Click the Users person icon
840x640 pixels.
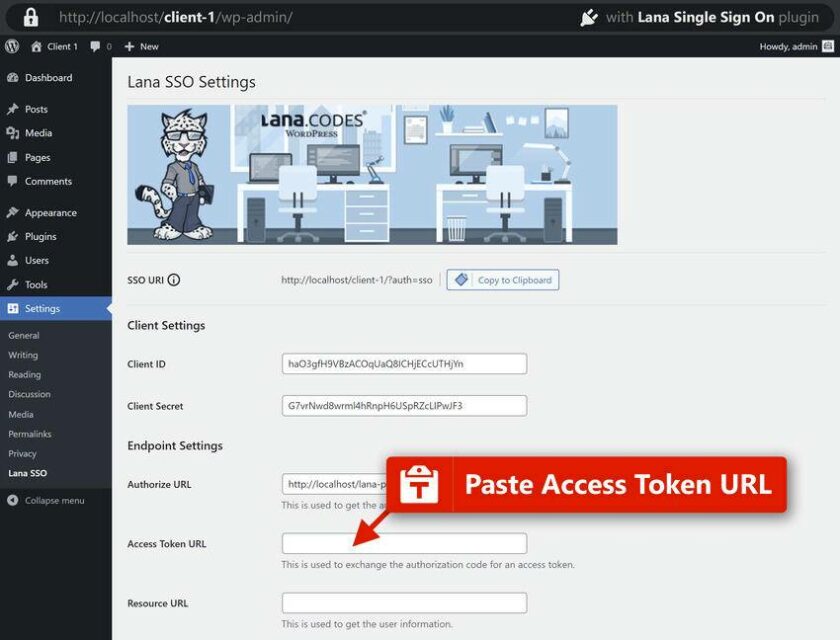coord(13,260)
